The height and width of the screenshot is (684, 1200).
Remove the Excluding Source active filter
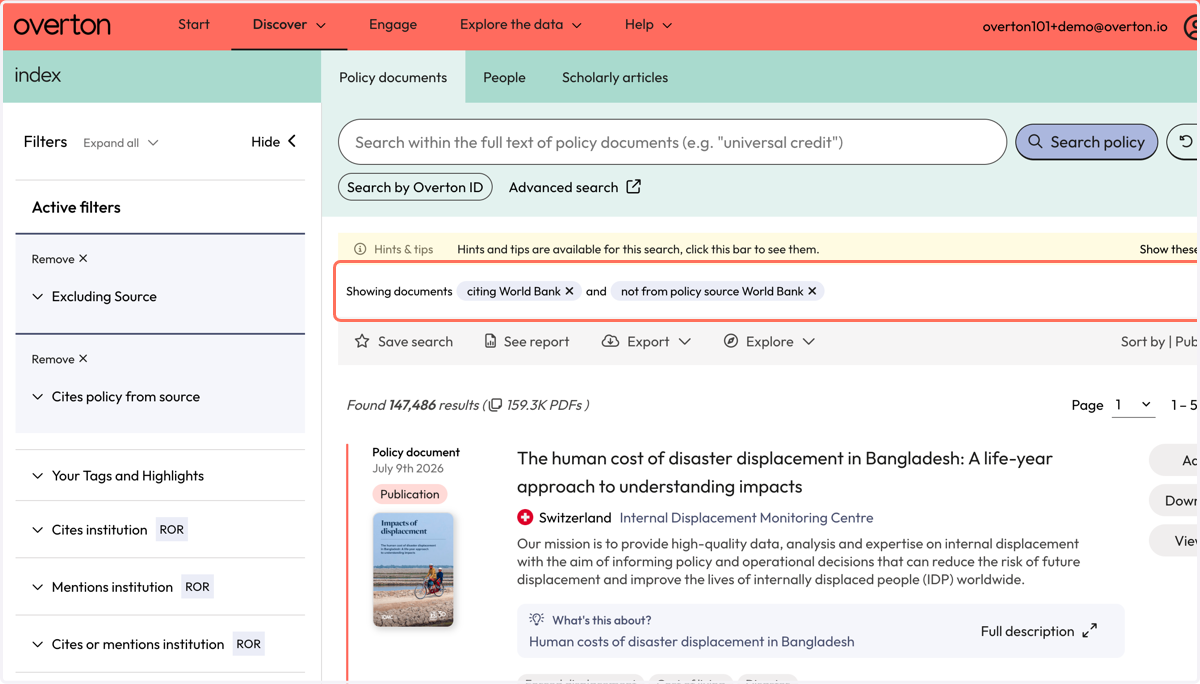click(59, 259)
